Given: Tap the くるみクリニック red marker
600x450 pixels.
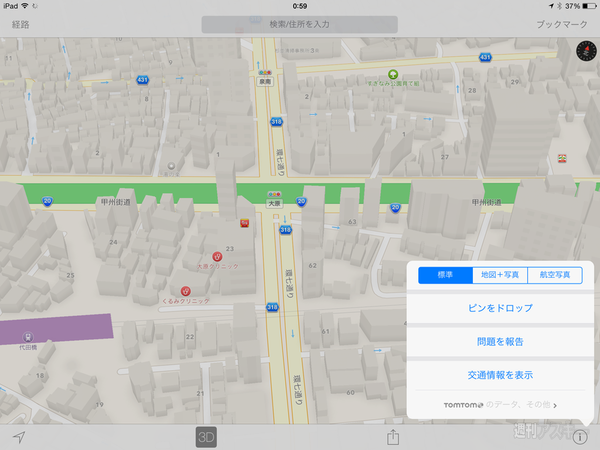Looking at the screenshot, I should (186, 291).
